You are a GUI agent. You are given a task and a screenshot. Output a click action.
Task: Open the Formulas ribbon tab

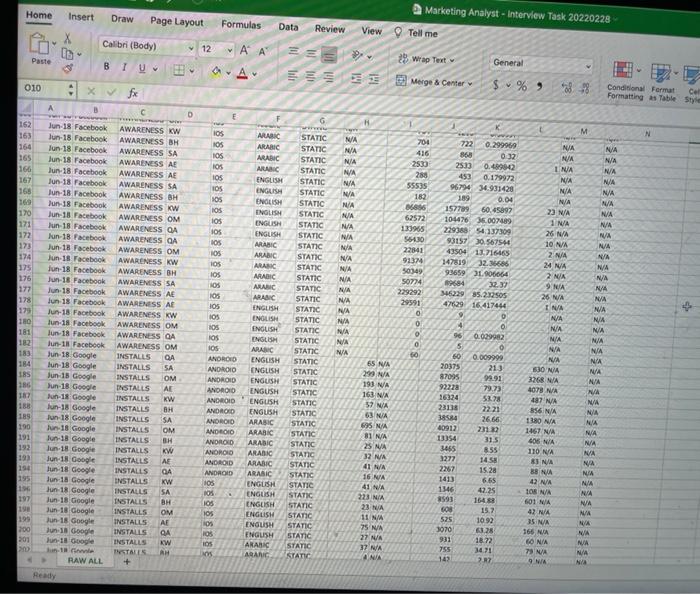241,25
